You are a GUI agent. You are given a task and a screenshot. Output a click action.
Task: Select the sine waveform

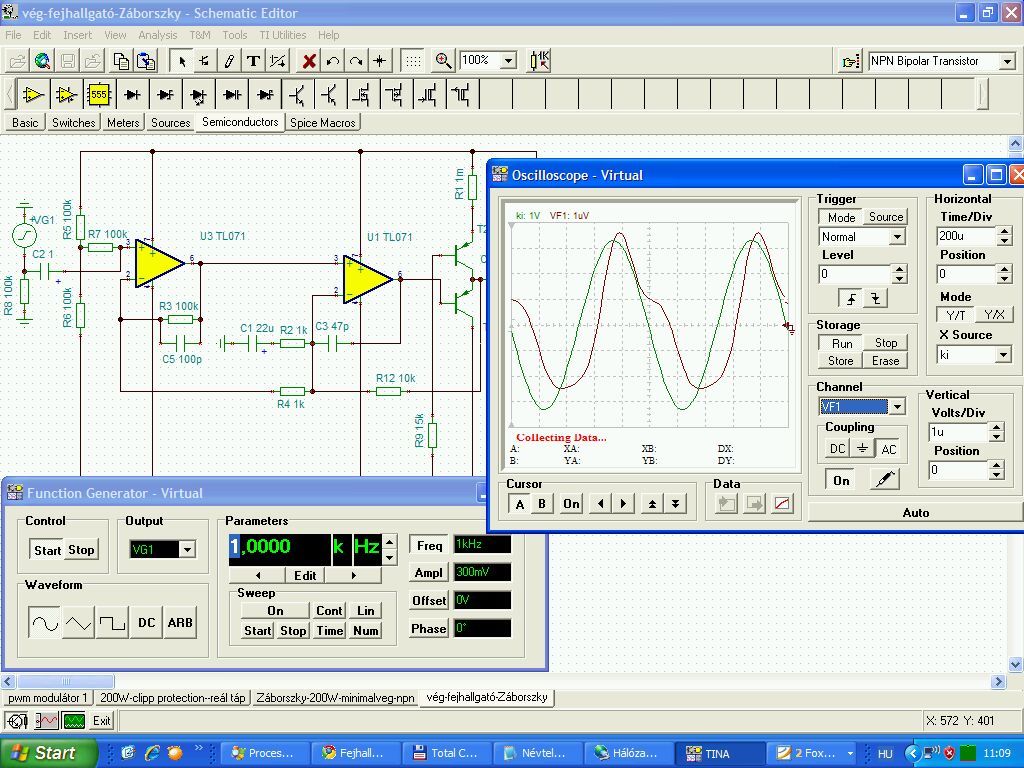(x=44, y=622)
